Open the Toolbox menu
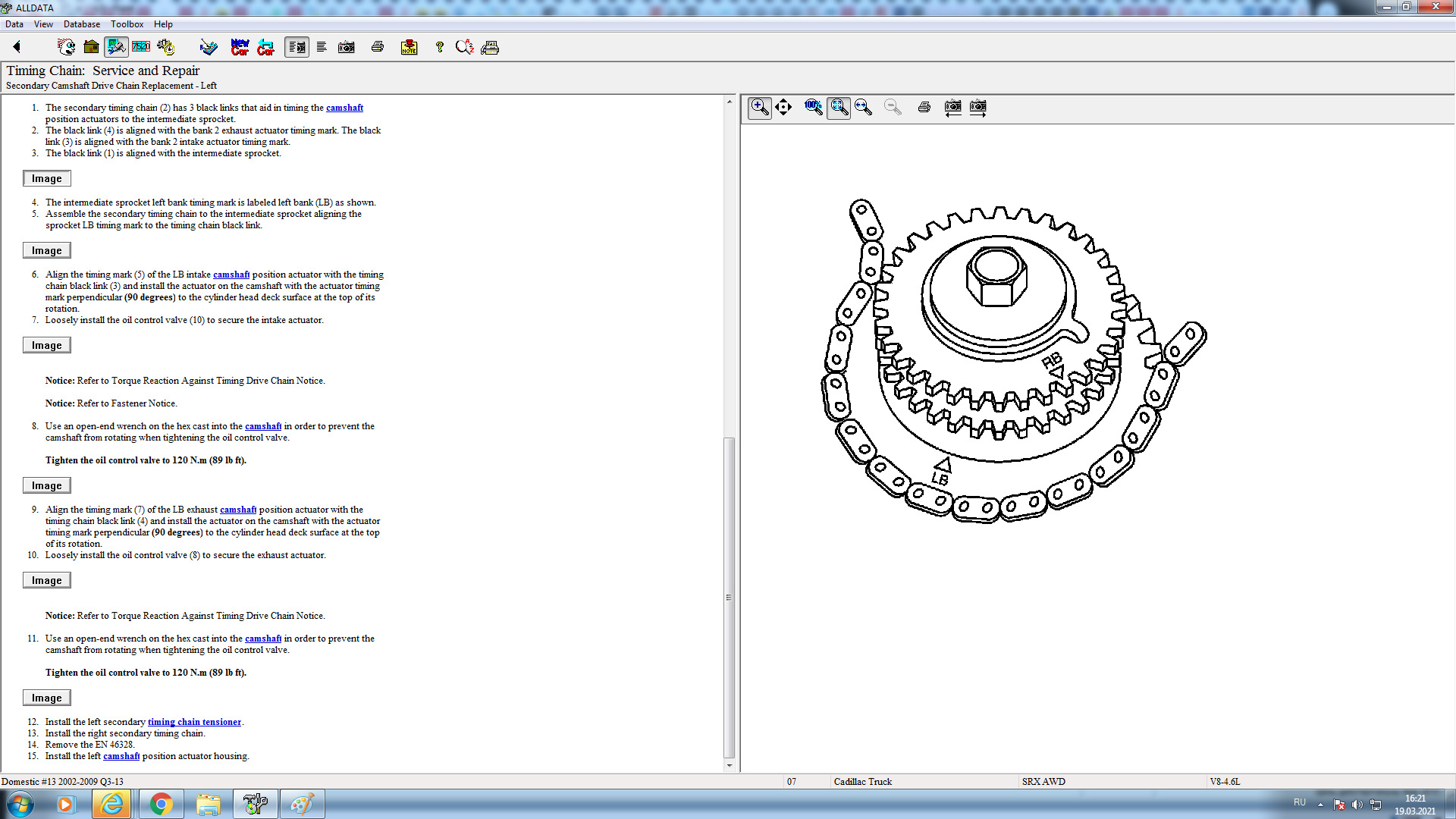Screen dimensions: 1456x819 tap(127, 24)
